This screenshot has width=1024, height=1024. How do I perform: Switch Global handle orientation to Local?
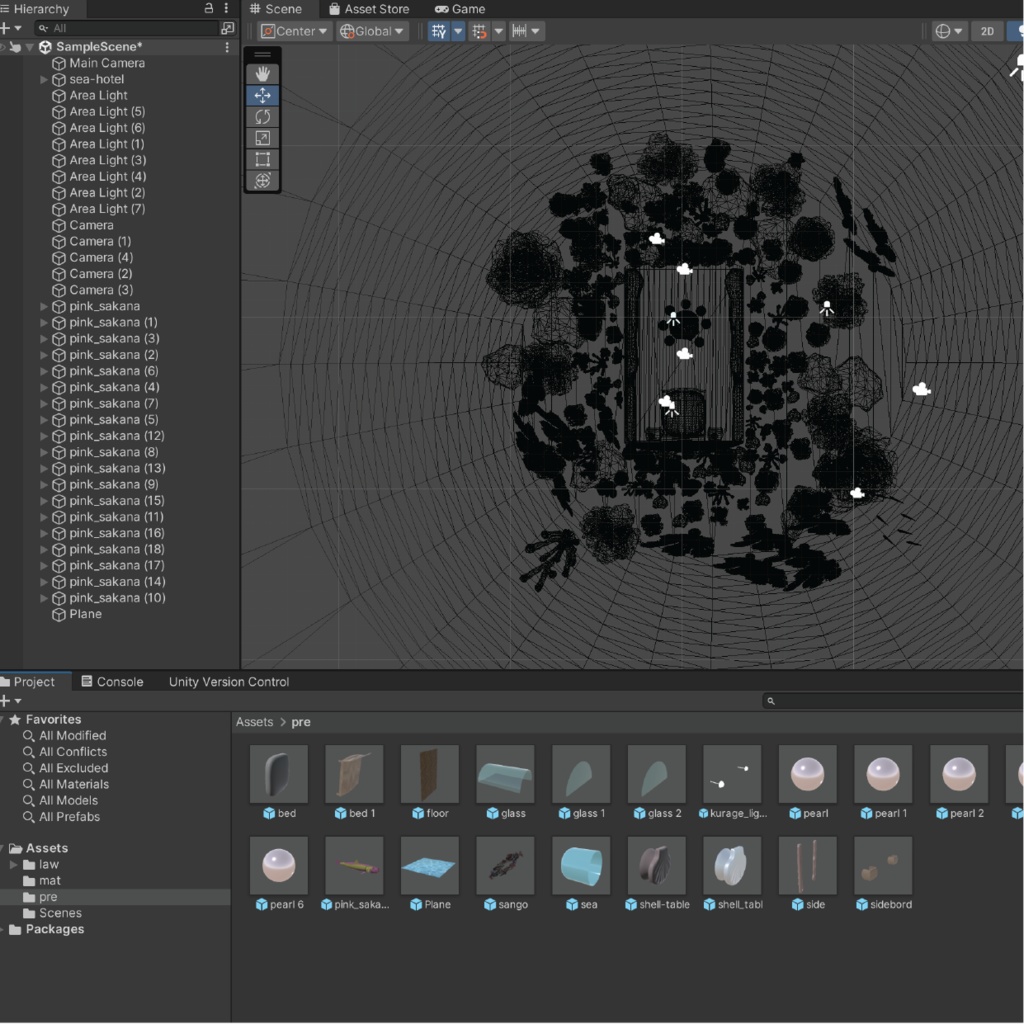click(370, 31)
